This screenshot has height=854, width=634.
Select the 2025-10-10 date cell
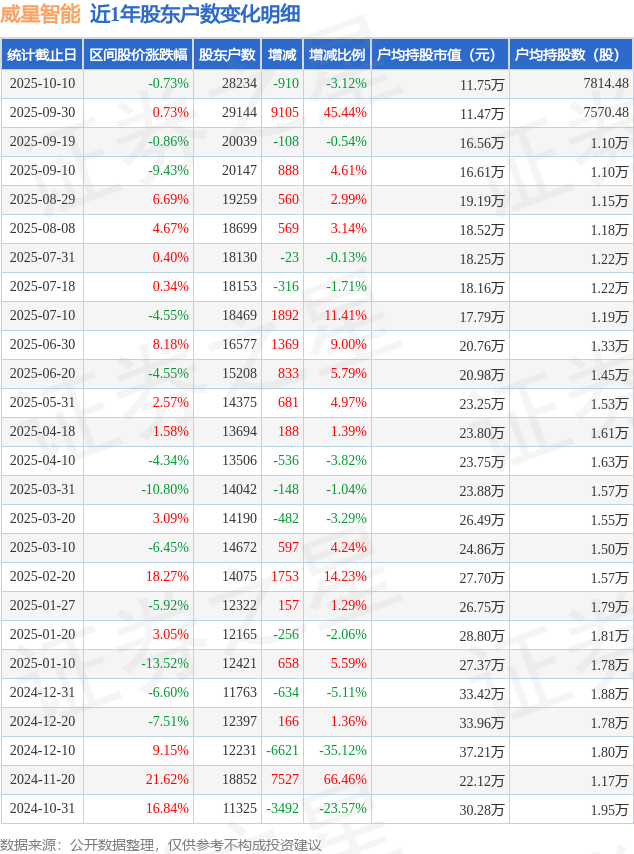[x=41, y=84]
